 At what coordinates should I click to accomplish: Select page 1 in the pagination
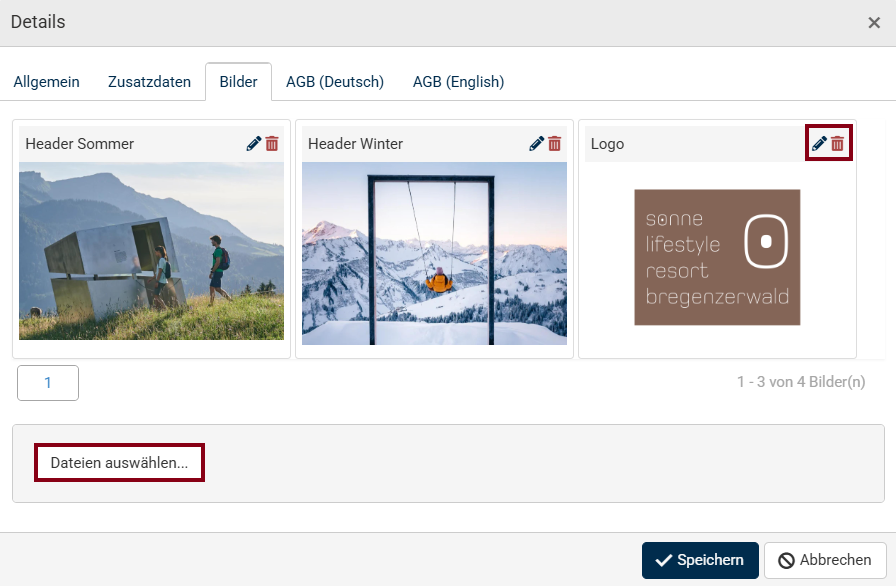(48, 383)
